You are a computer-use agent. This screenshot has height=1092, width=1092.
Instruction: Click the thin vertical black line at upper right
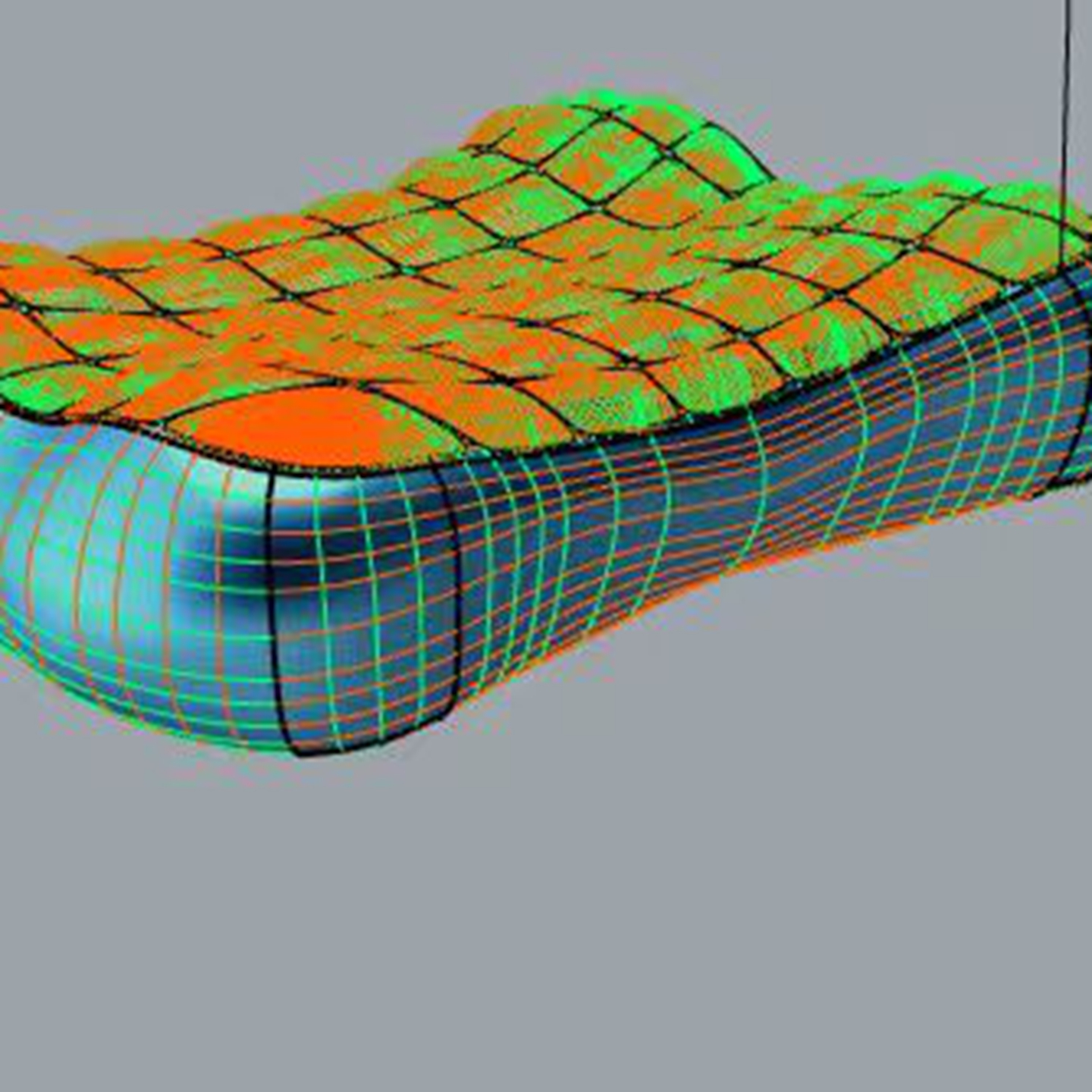tap(1066, 114)
